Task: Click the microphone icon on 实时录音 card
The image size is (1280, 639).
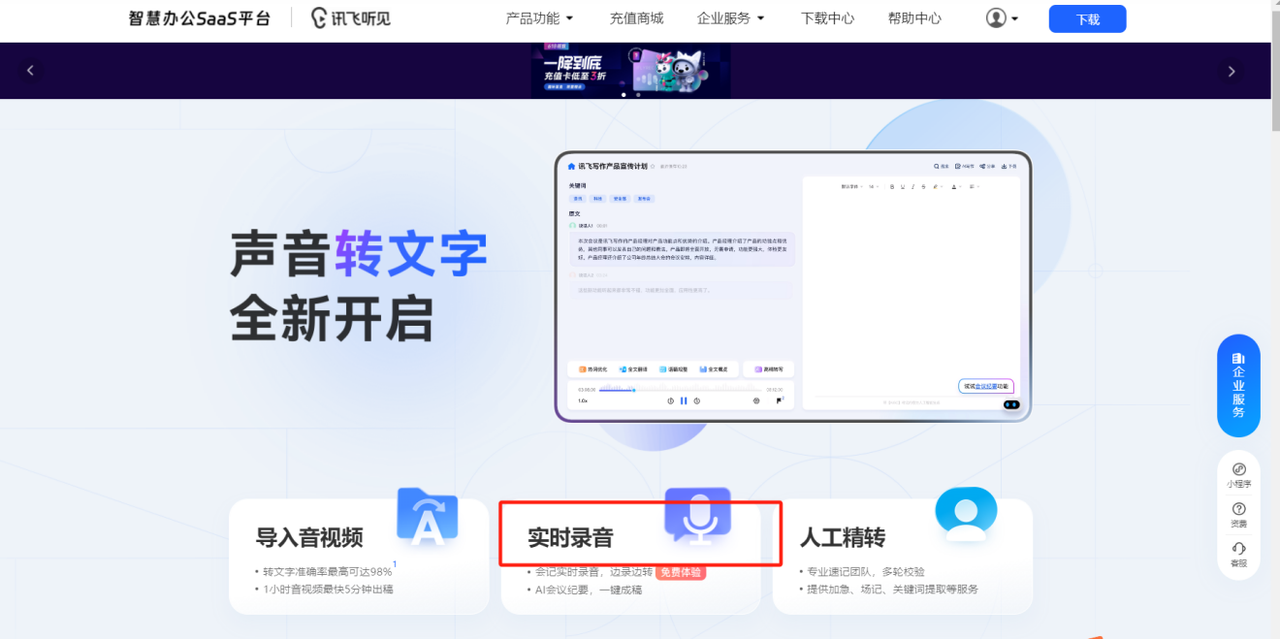Action: (x=698, y=516)
